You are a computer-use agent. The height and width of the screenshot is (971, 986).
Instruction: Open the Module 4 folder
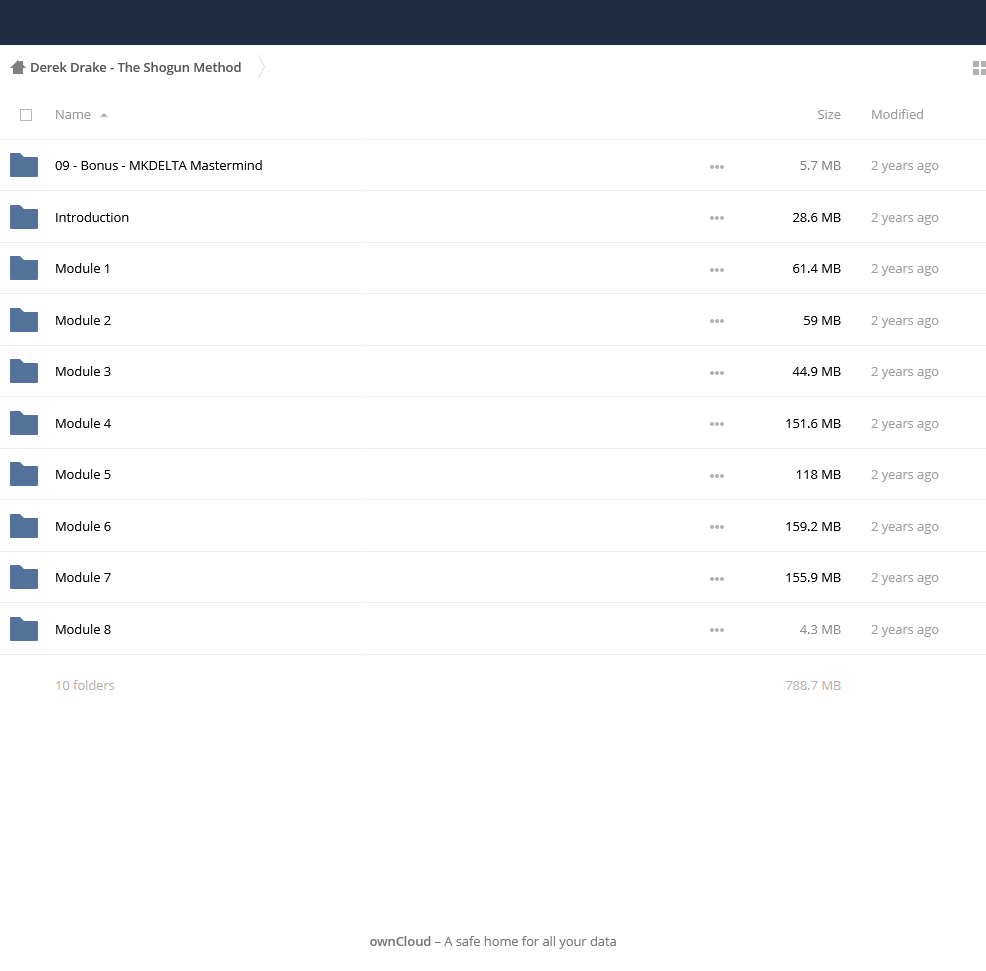83,423
